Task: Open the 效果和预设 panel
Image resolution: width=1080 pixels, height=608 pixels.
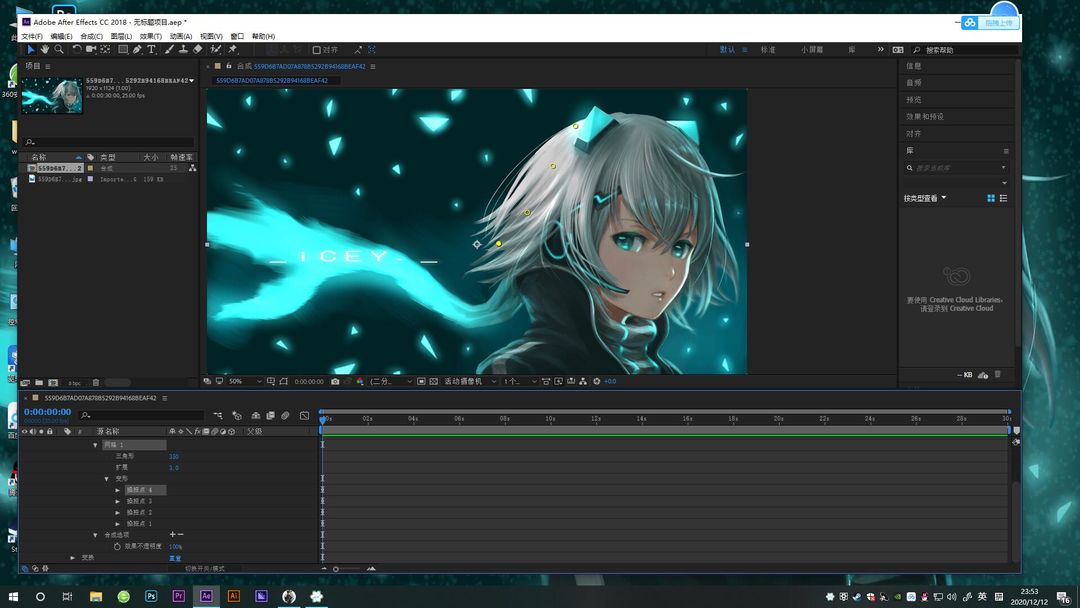Action: click(x=925, y=116)
